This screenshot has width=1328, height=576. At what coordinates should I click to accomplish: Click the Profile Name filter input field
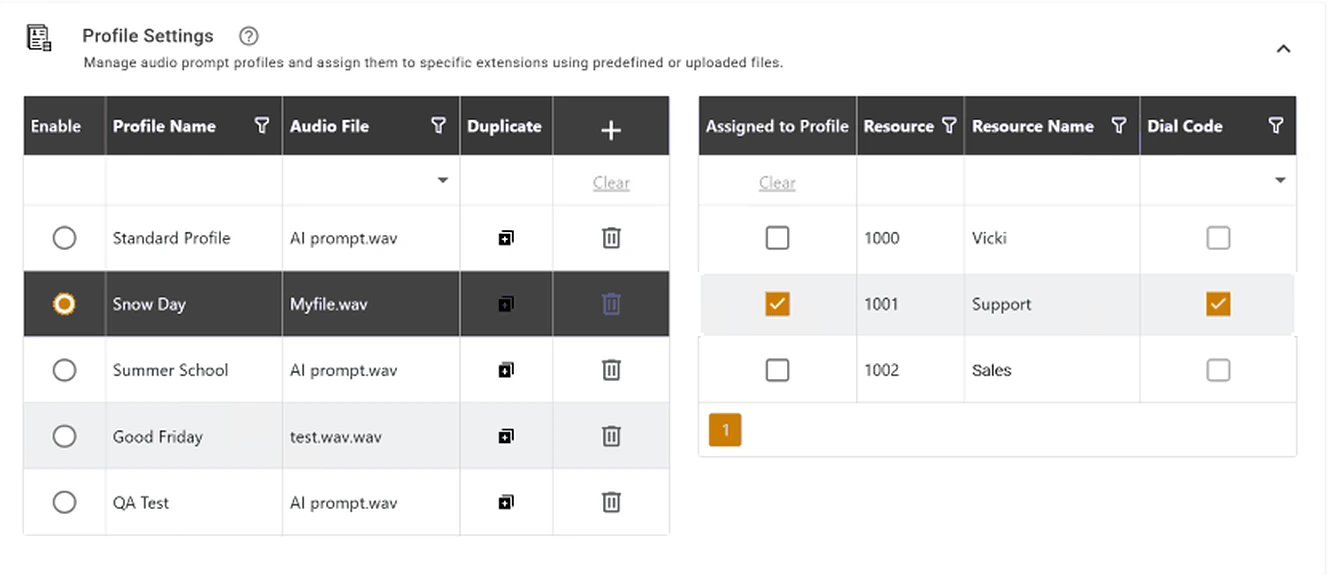(194, 181)
